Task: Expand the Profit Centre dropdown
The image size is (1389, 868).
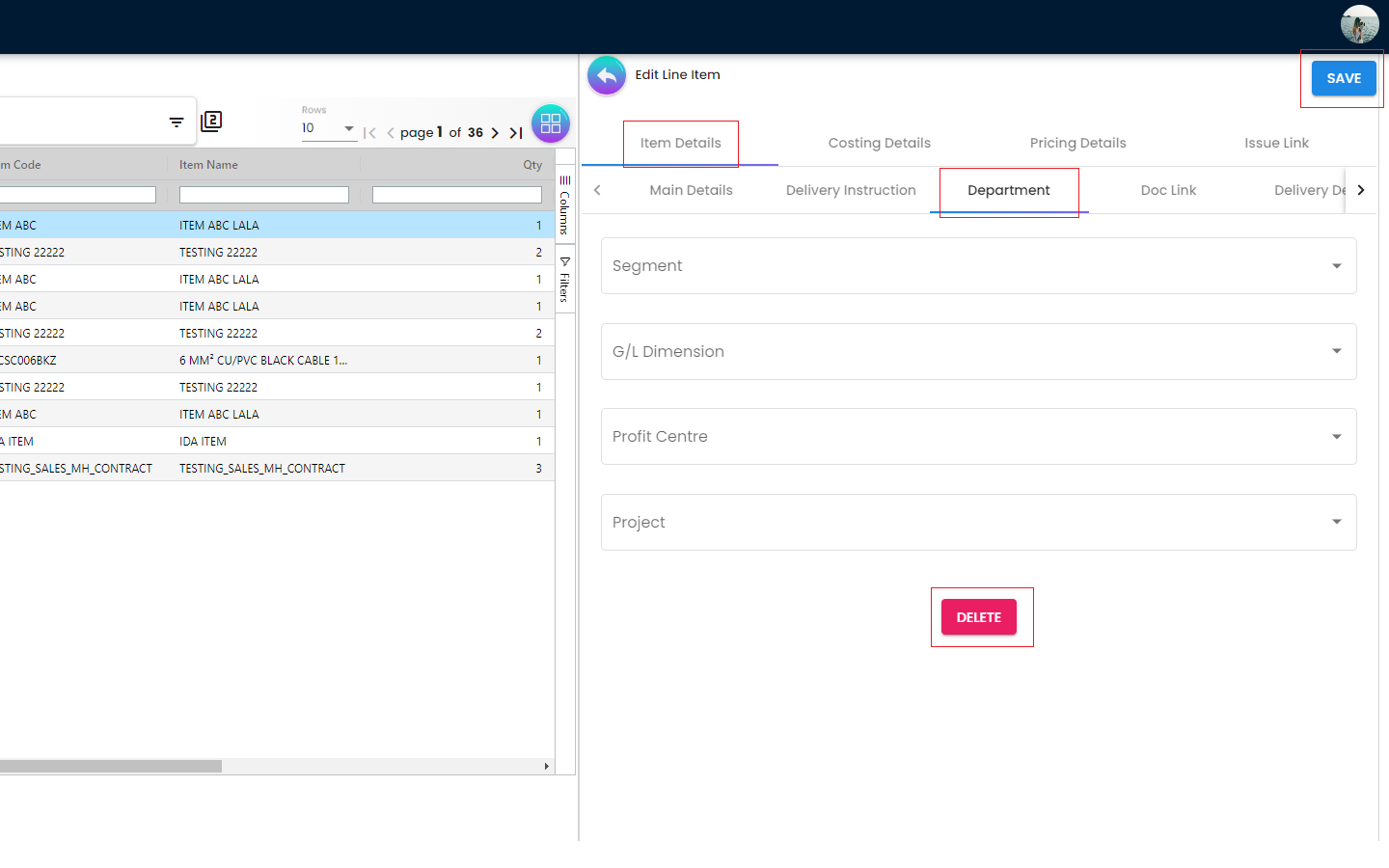Action: (x=979, y=437)
